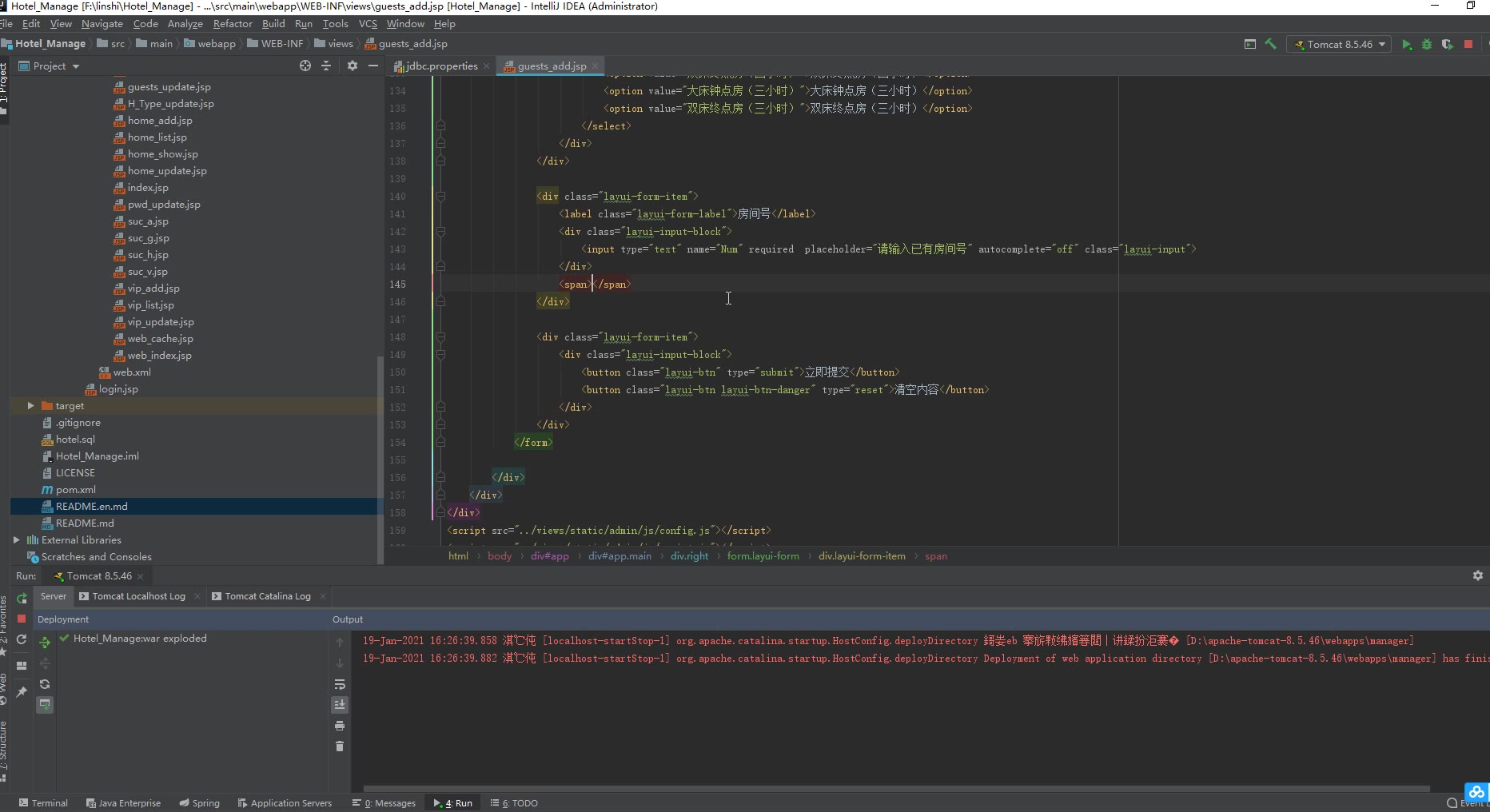1490x812 pixels.
Task: Select pom.xml file
Action: 76,490
